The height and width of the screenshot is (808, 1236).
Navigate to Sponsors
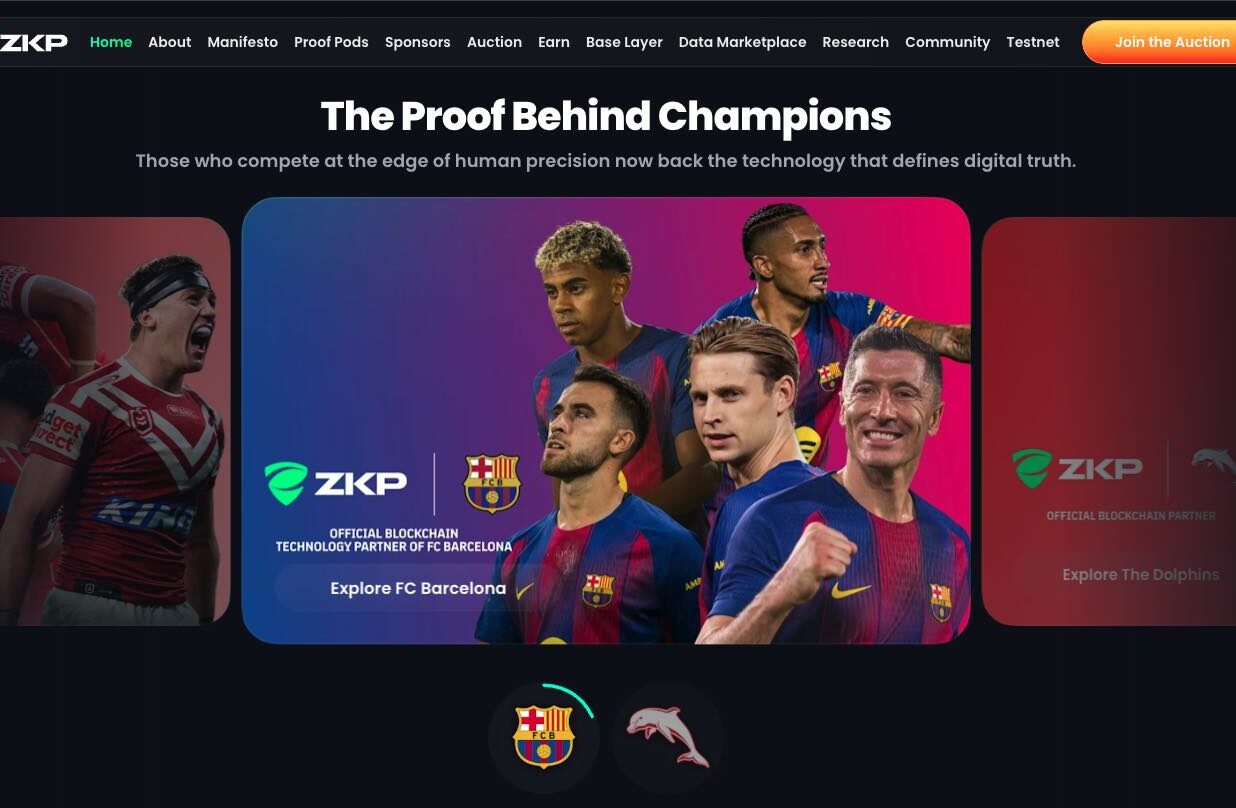[x=418, y=42]
